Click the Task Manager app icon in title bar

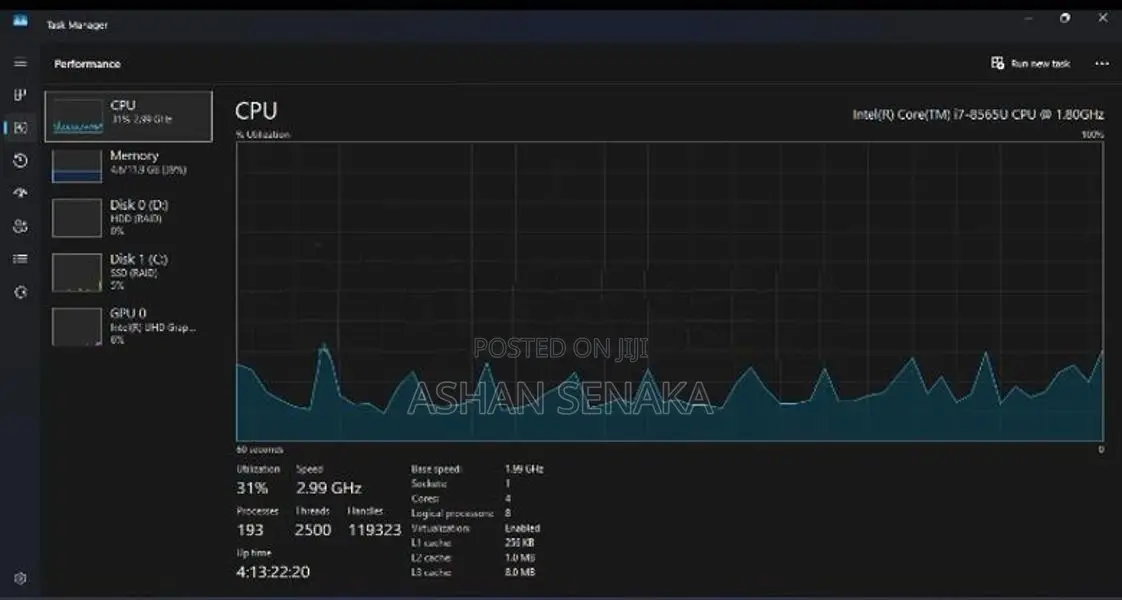(20, 21)
